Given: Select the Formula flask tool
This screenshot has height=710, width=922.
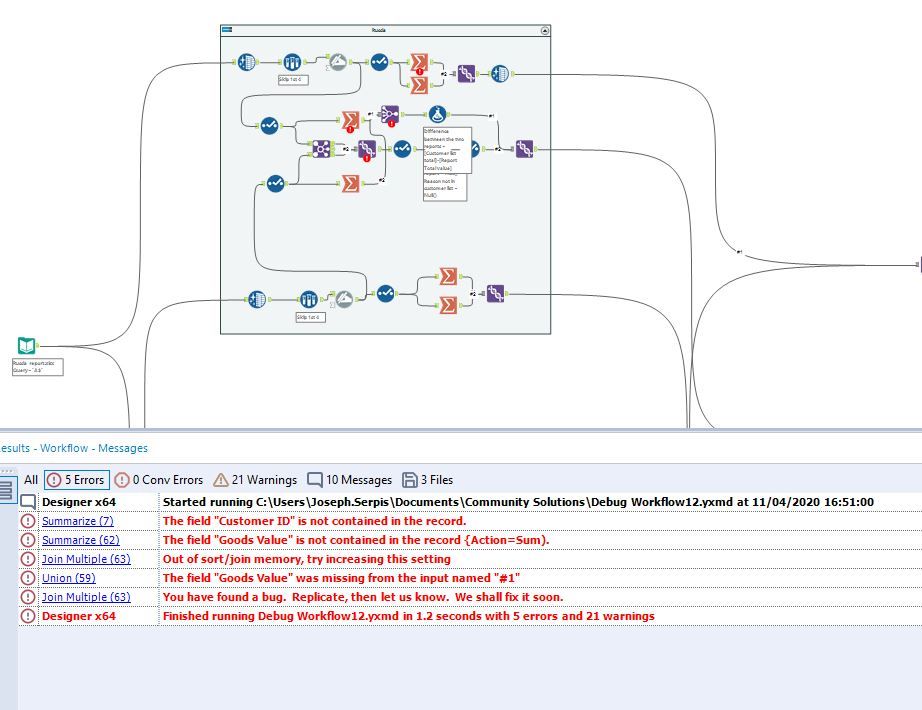Looking at the screenshot, I should 437,114.
